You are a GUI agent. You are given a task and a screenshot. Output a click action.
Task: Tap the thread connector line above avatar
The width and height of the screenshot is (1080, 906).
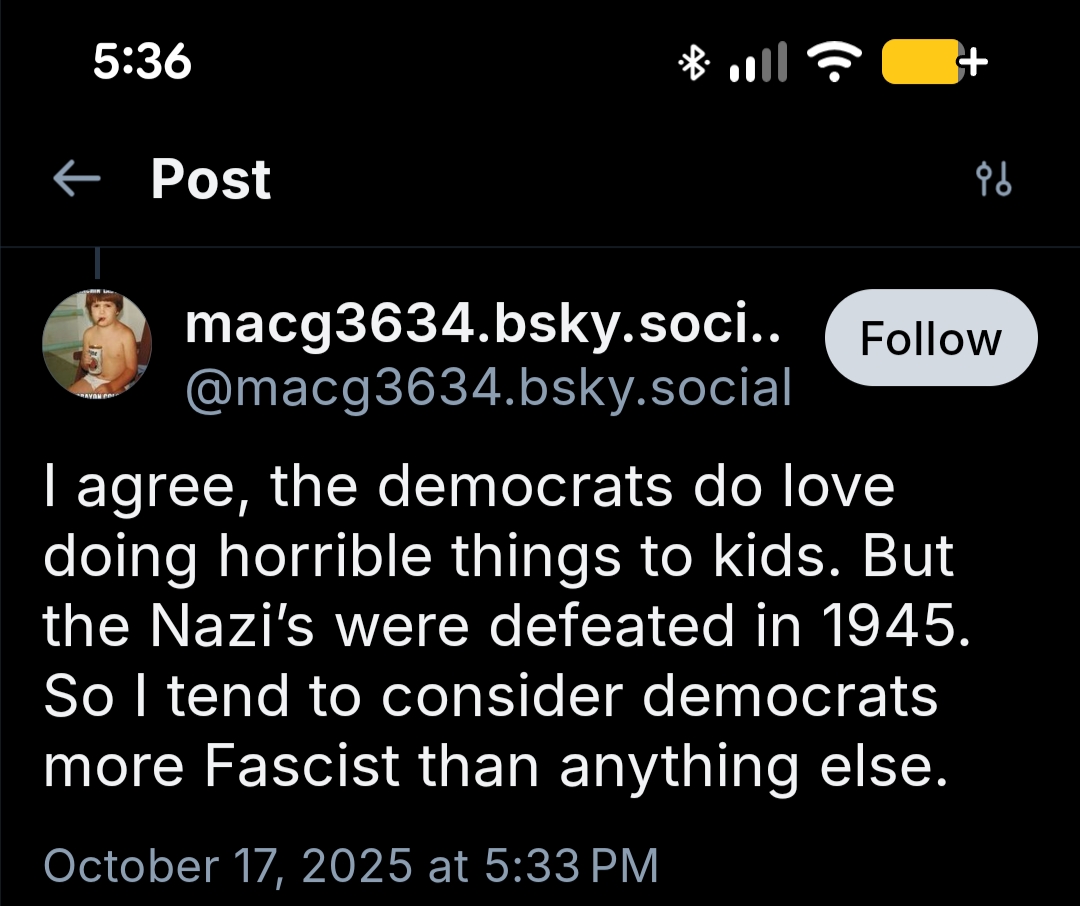(x=96, y=264)
